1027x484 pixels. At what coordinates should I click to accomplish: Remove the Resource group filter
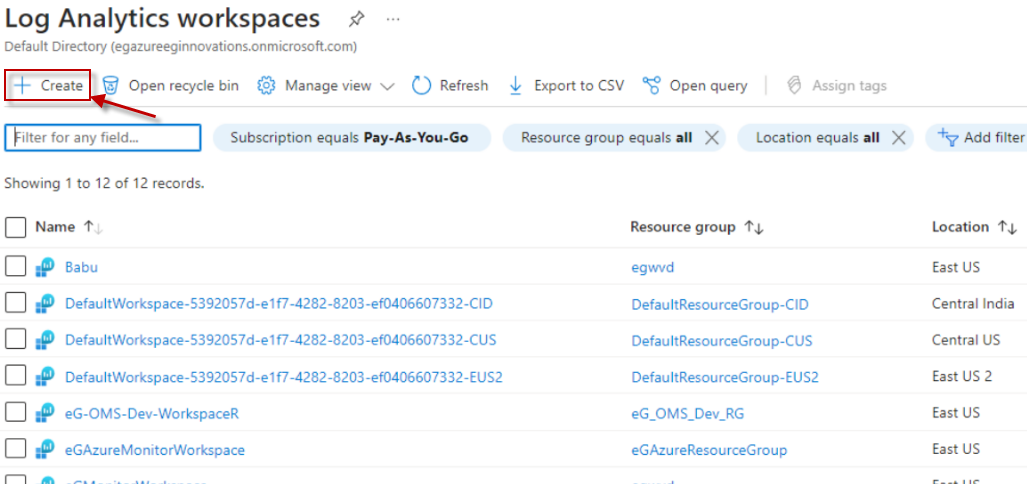pos(711,138)
